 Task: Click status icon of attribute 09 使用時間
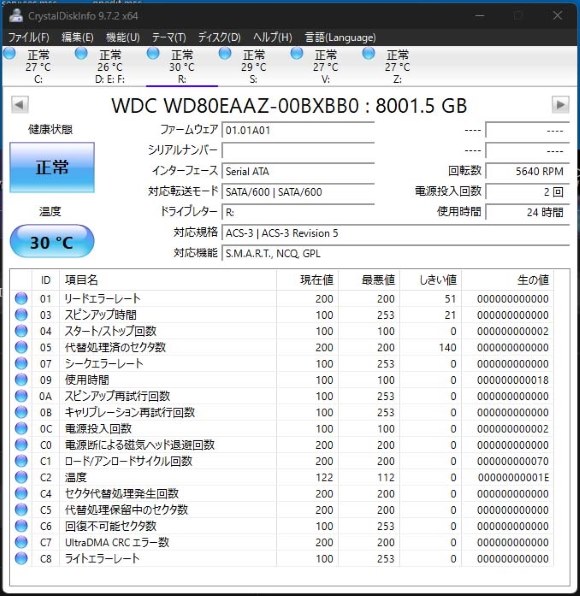tap(21, 380)
